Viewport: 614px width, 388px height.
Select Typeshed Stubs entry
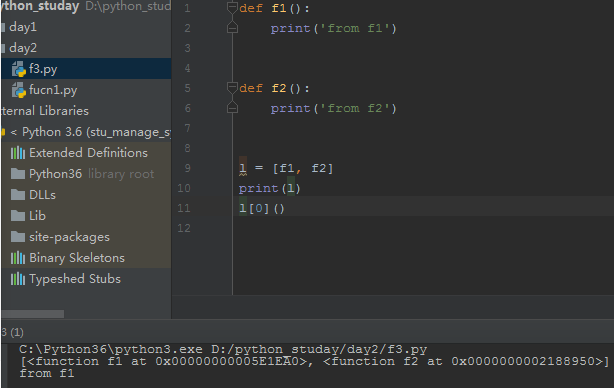pos(75,279)
